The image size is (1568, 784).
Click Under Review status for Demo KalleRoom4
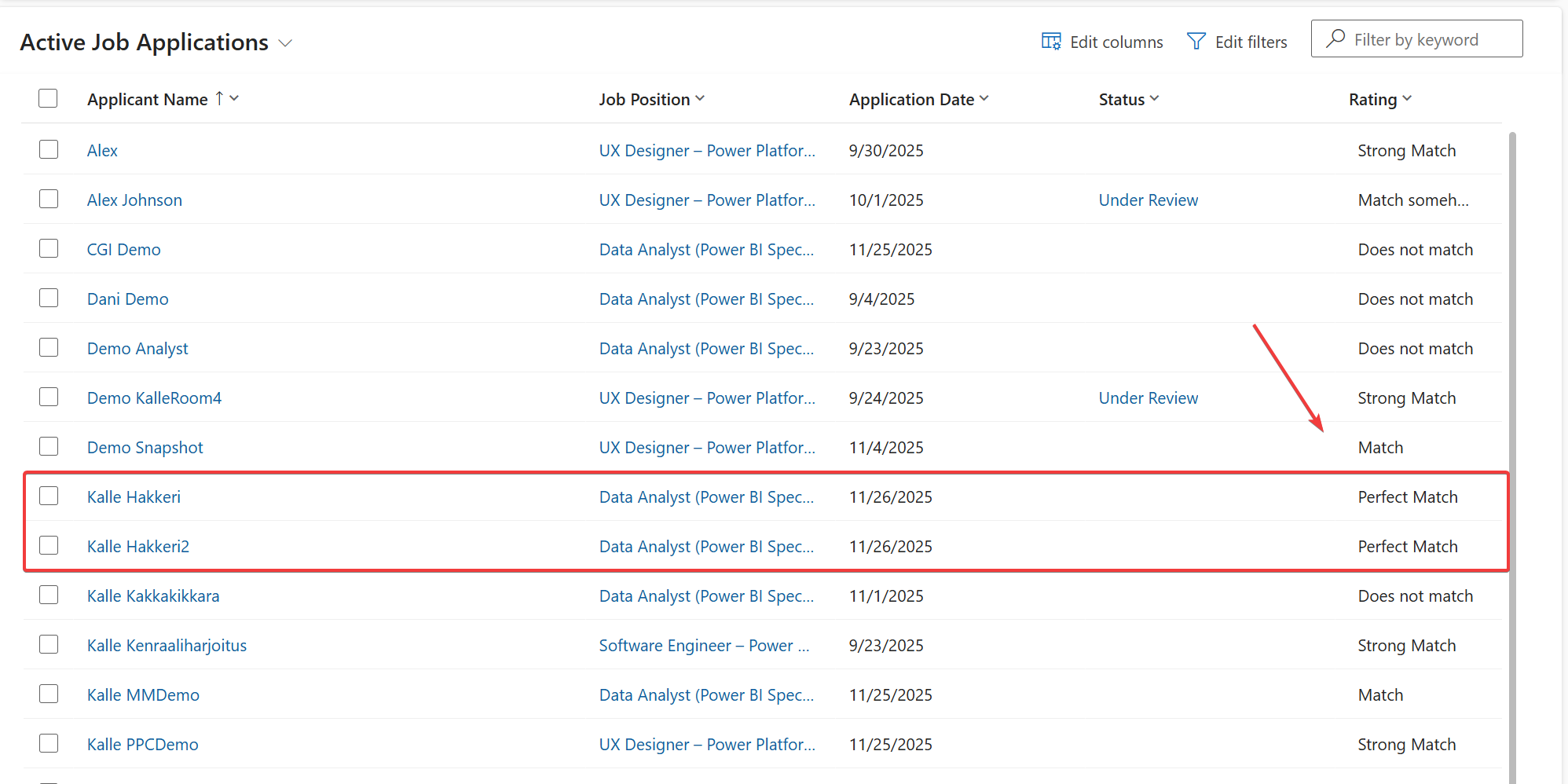(1148, 398)
